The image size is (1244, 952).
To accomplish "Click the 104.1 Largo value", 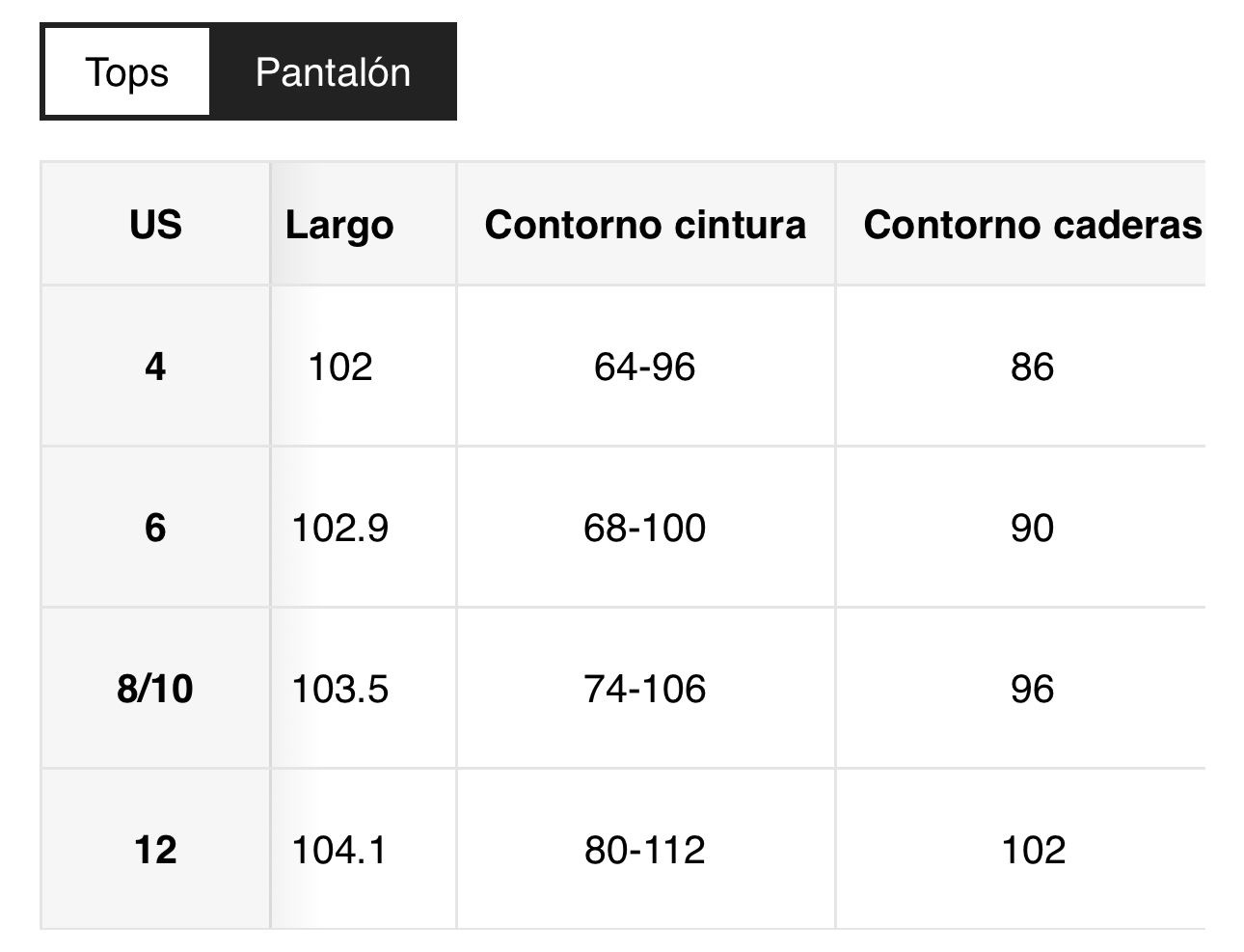I will (x=339, y=850).
